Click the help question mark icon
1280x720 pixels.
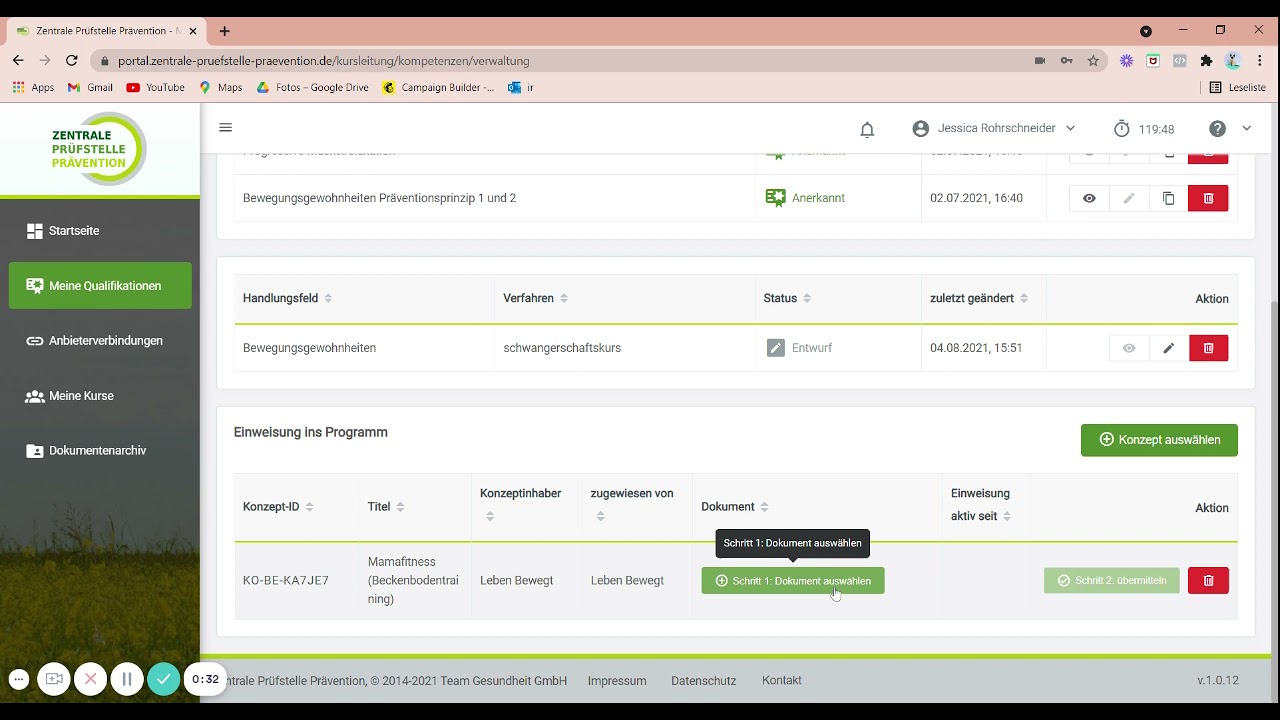pyautogui.click(x=1217, y=128)
